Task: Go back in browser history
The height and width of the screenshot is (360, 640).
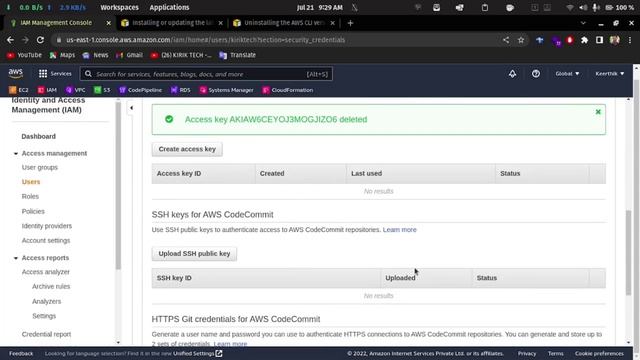Action: 11,40
